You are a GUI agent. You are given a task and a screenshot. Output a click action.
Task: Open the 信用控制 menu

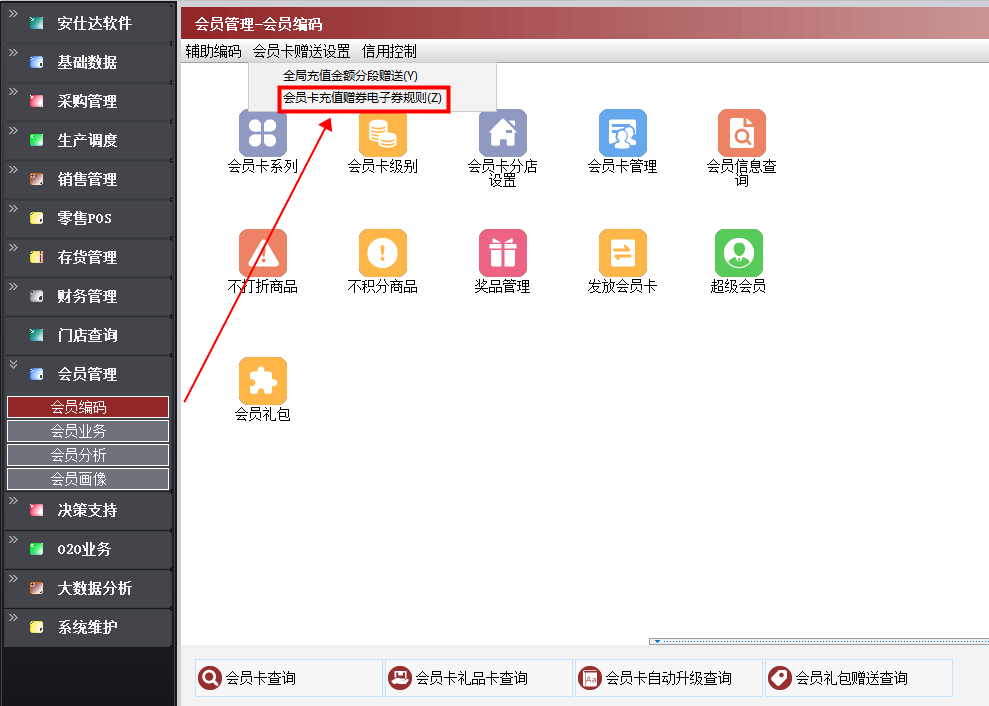tap(389, 51)
